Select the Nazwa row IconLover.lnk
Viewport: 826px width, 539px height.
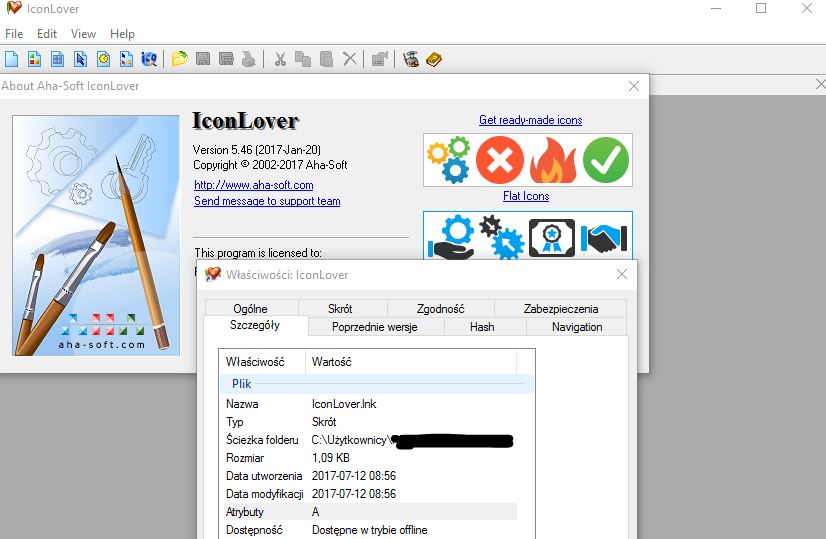[370, 404]
